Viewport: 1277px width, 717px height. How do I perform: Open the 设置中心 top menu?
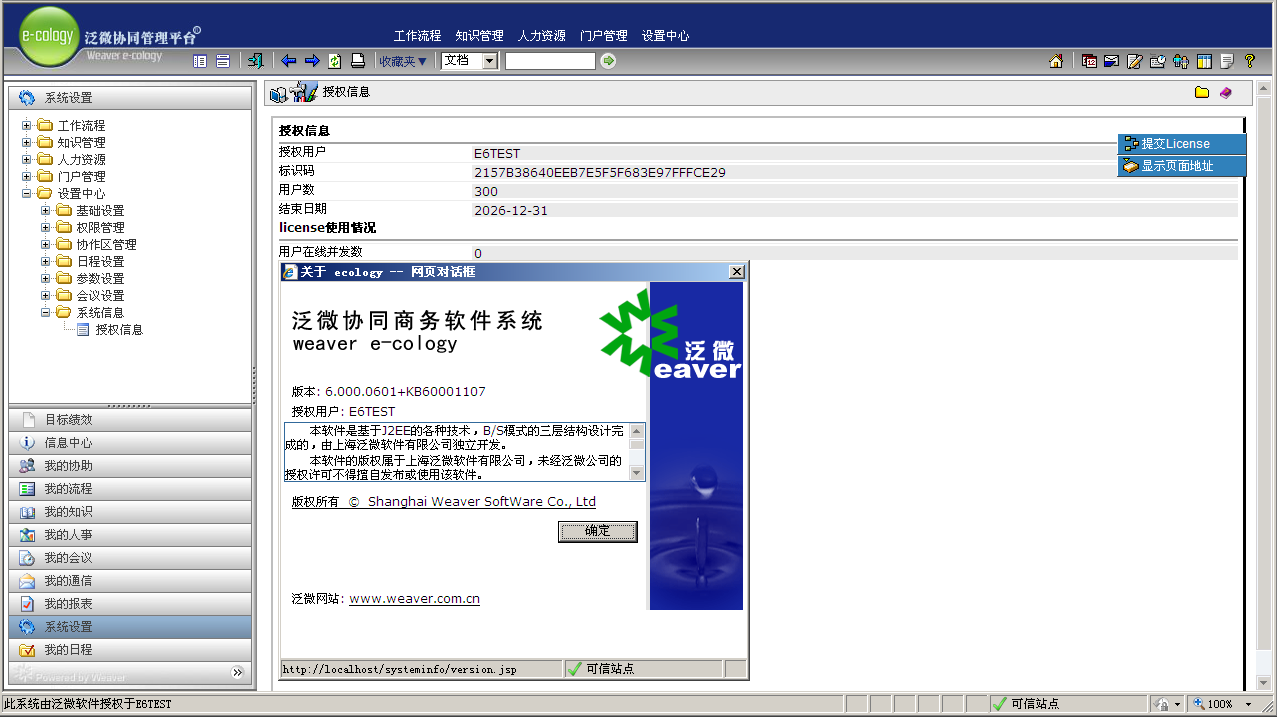pyautogui.click(x=666, y=36)
